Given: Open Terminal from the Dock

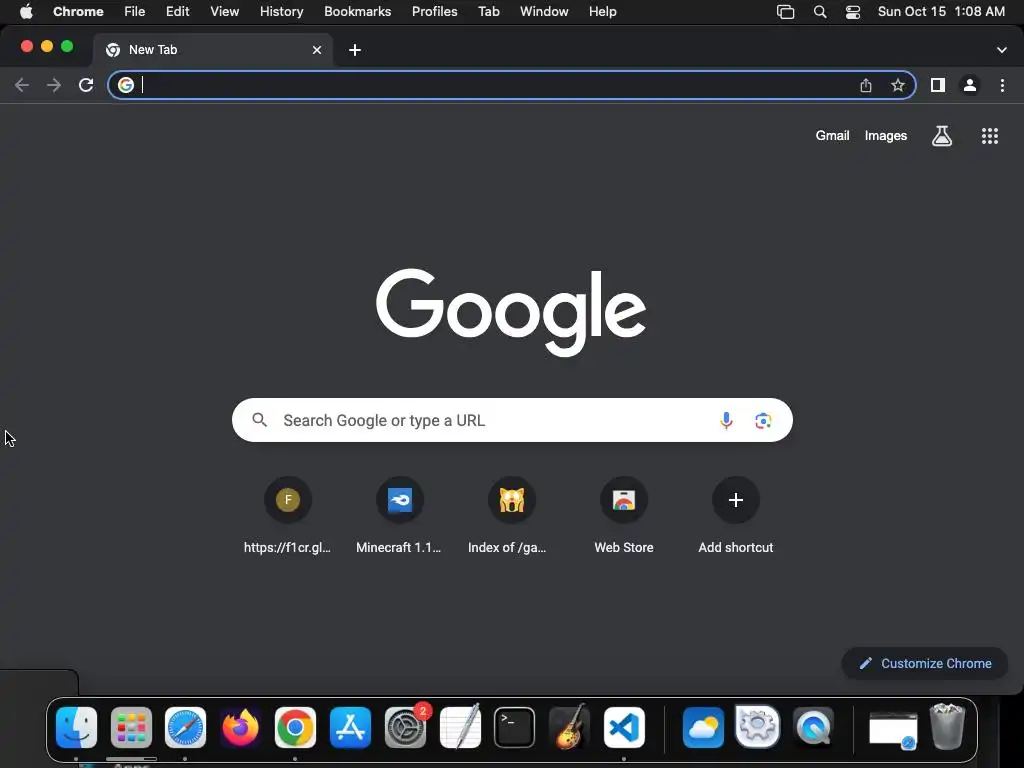Looking at the screenshot, I should (515, 727).
